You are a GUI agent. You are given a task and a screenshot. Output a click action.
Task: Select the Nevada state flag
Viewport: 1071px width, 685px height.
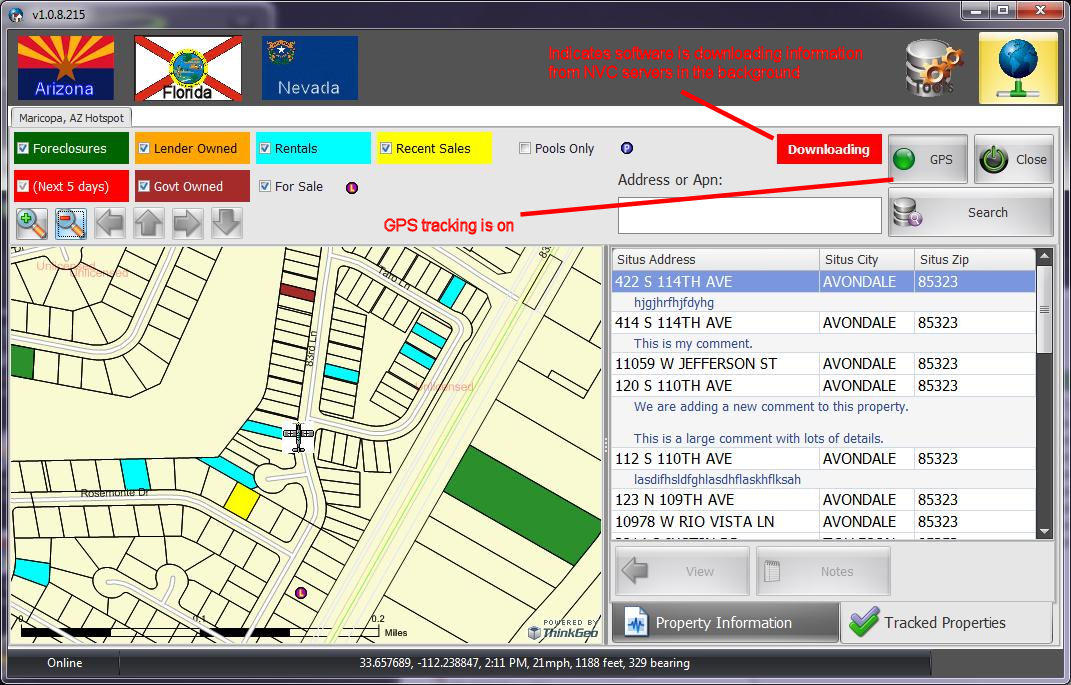309,68
